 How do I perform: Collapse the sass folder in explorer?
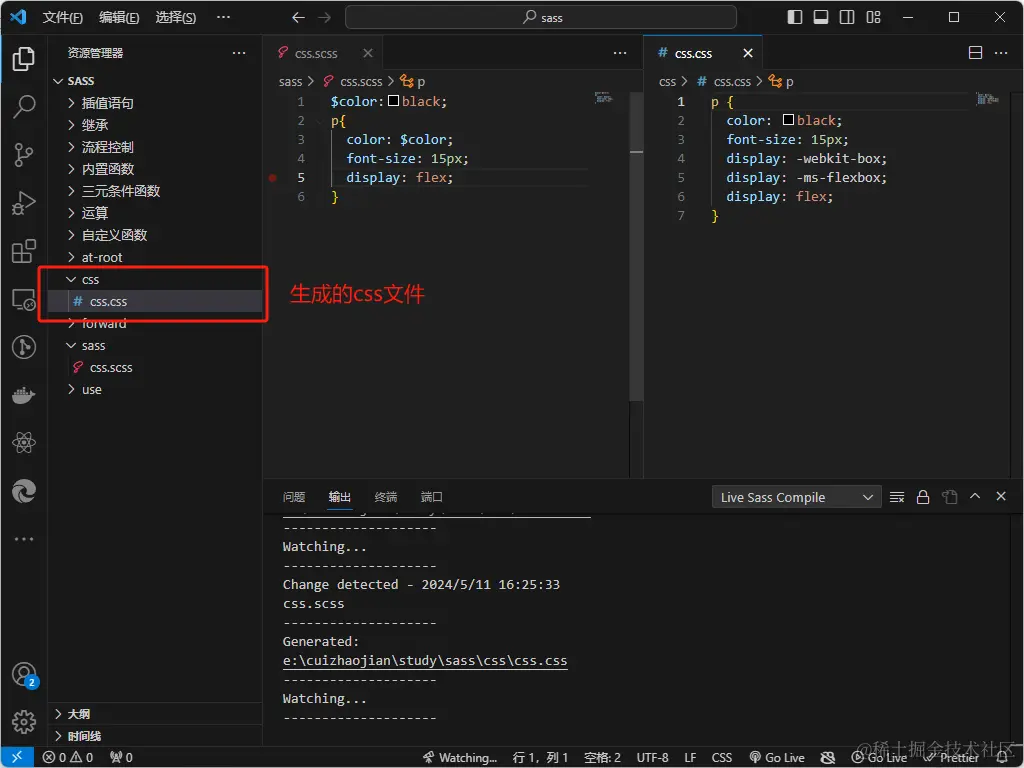click(93, 345)
